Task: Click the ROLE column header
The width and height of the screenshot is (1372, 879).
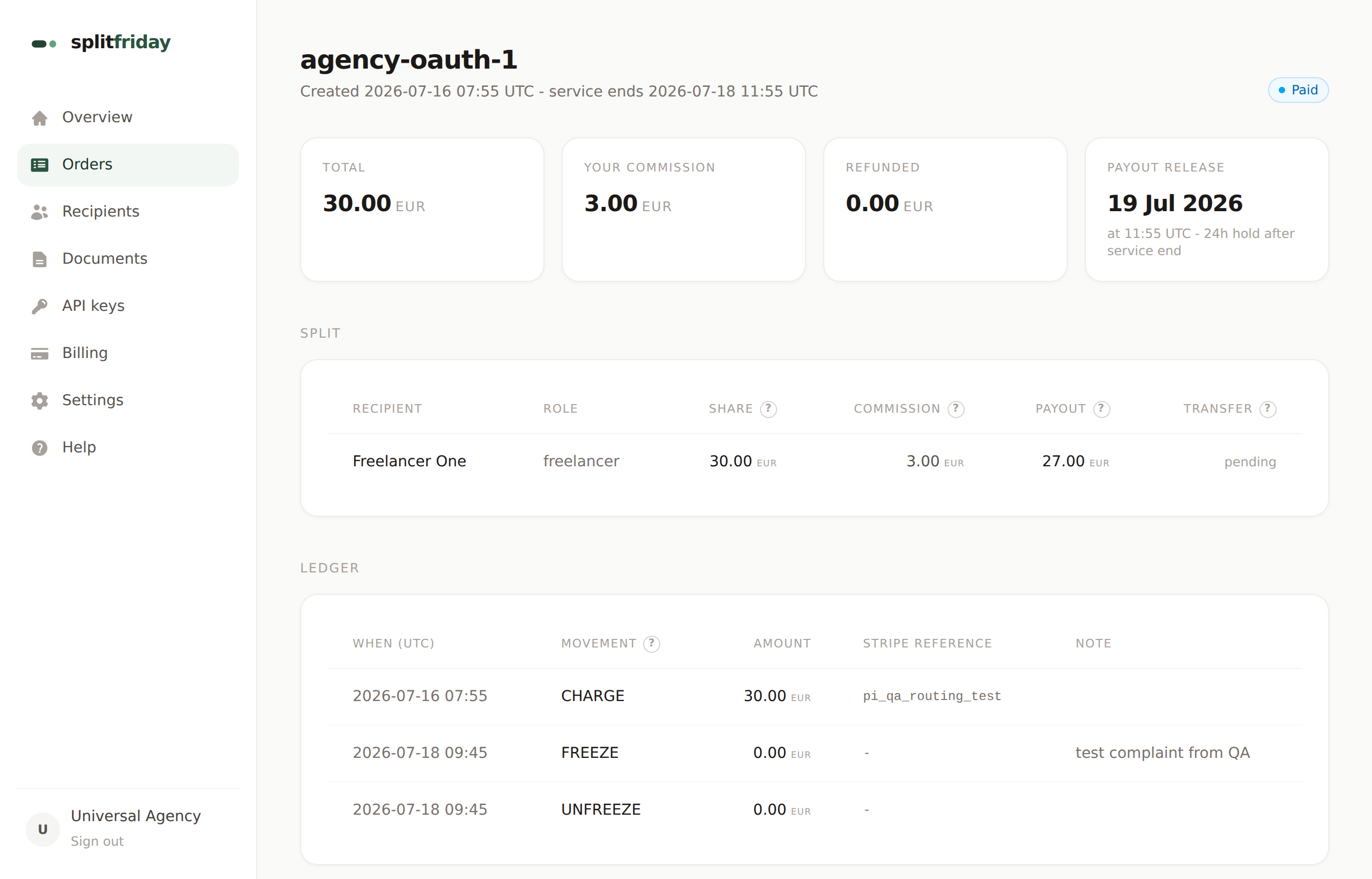Action: (561, 408)
